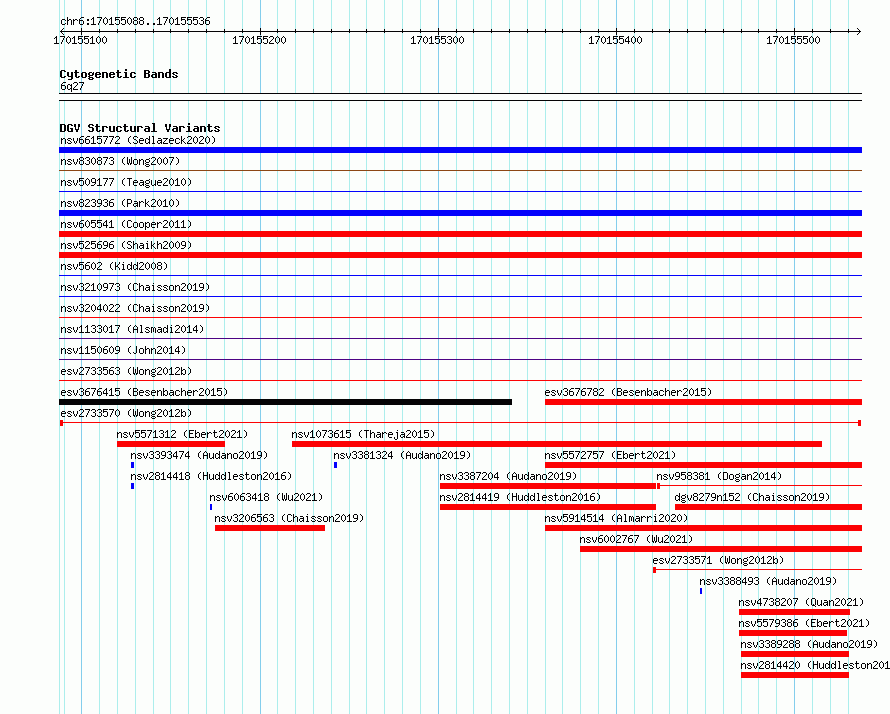This screenshot has height=714, width=890.
Task: Click the Cytogenetic Bands track title
Action: click(119, 74)
